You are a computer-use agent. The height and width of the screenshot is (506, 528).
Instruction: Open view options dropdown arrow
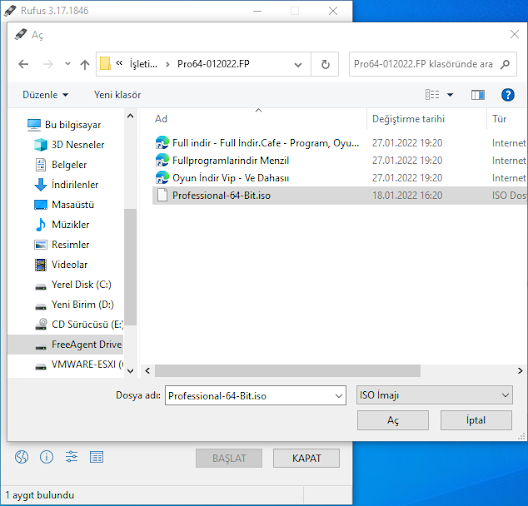[x=450, y=95]
